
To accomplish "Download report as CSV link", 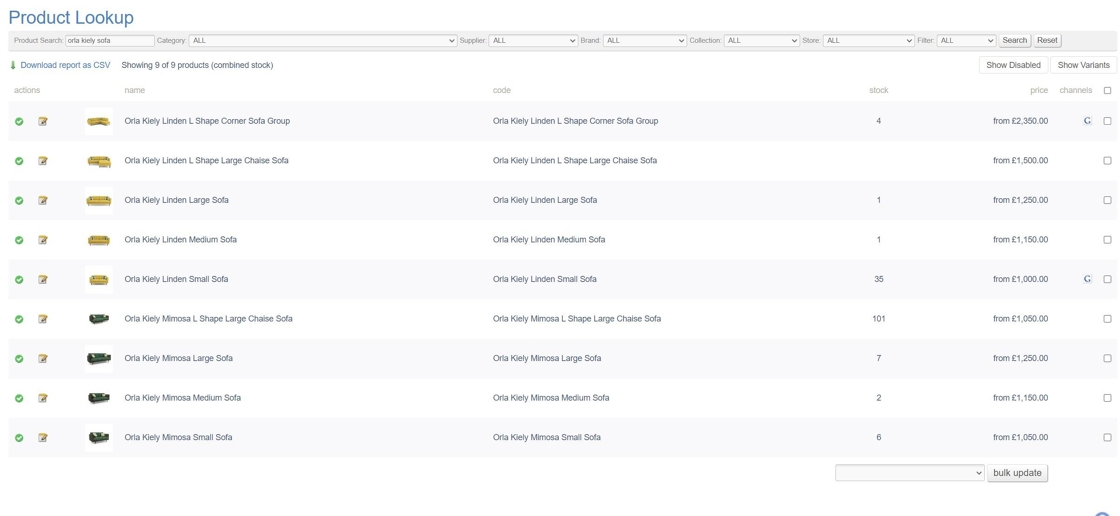I will tap(66, 65).
